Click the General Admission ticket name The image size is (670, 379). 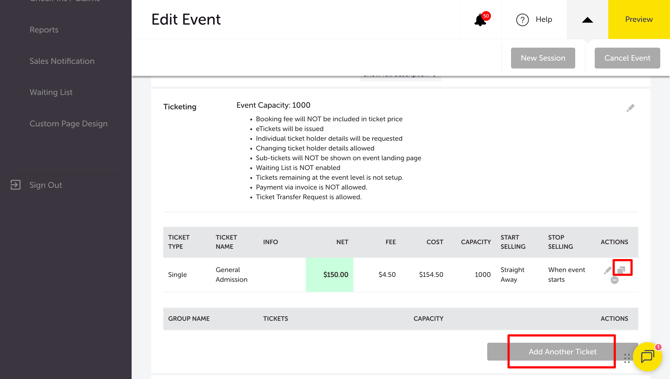(231, 275)
